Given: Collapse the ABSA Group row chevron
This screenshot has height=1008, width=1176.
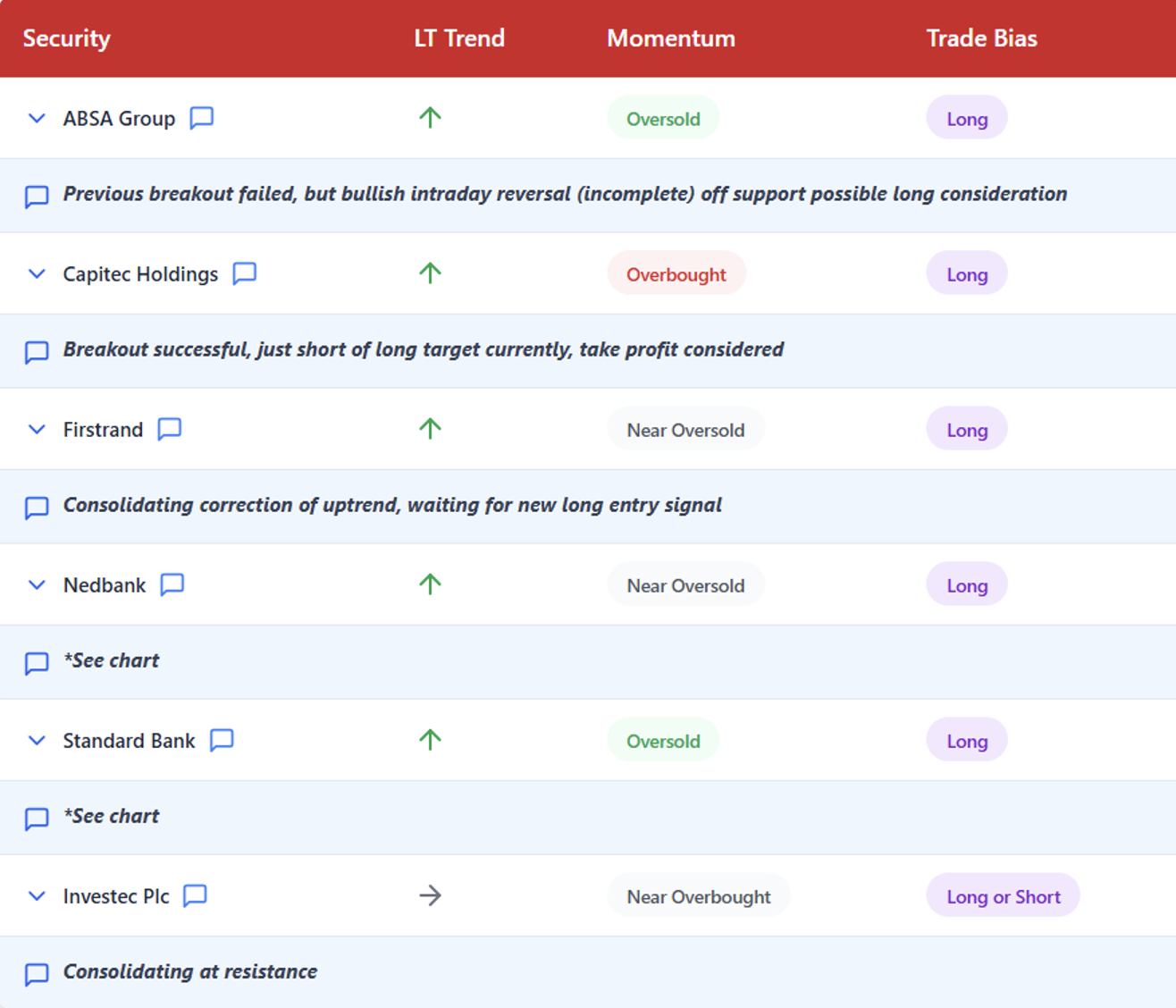Looking at the screenshot, I should pos(37,118).
